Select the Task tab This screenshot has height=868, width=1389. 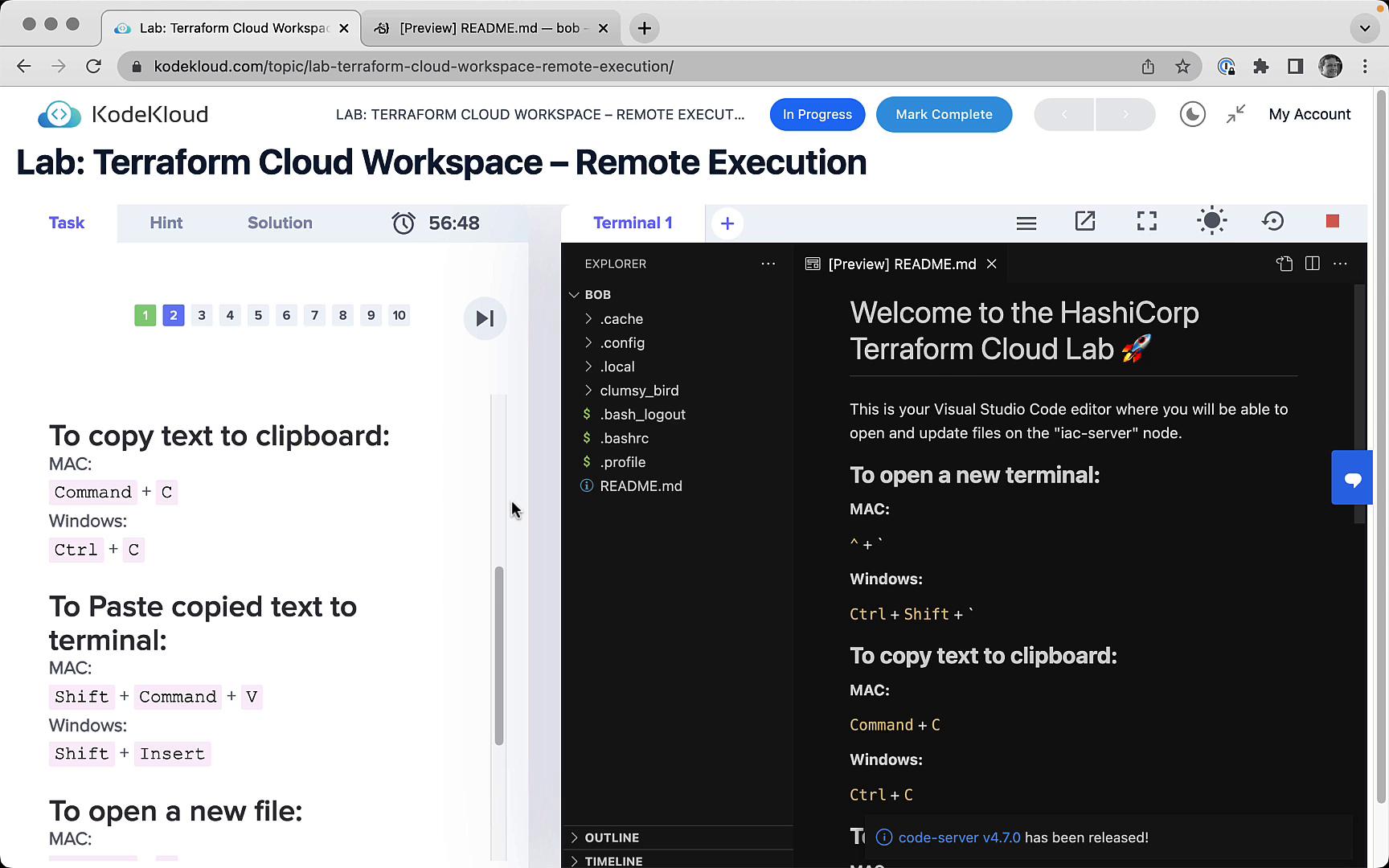point(67,223)
